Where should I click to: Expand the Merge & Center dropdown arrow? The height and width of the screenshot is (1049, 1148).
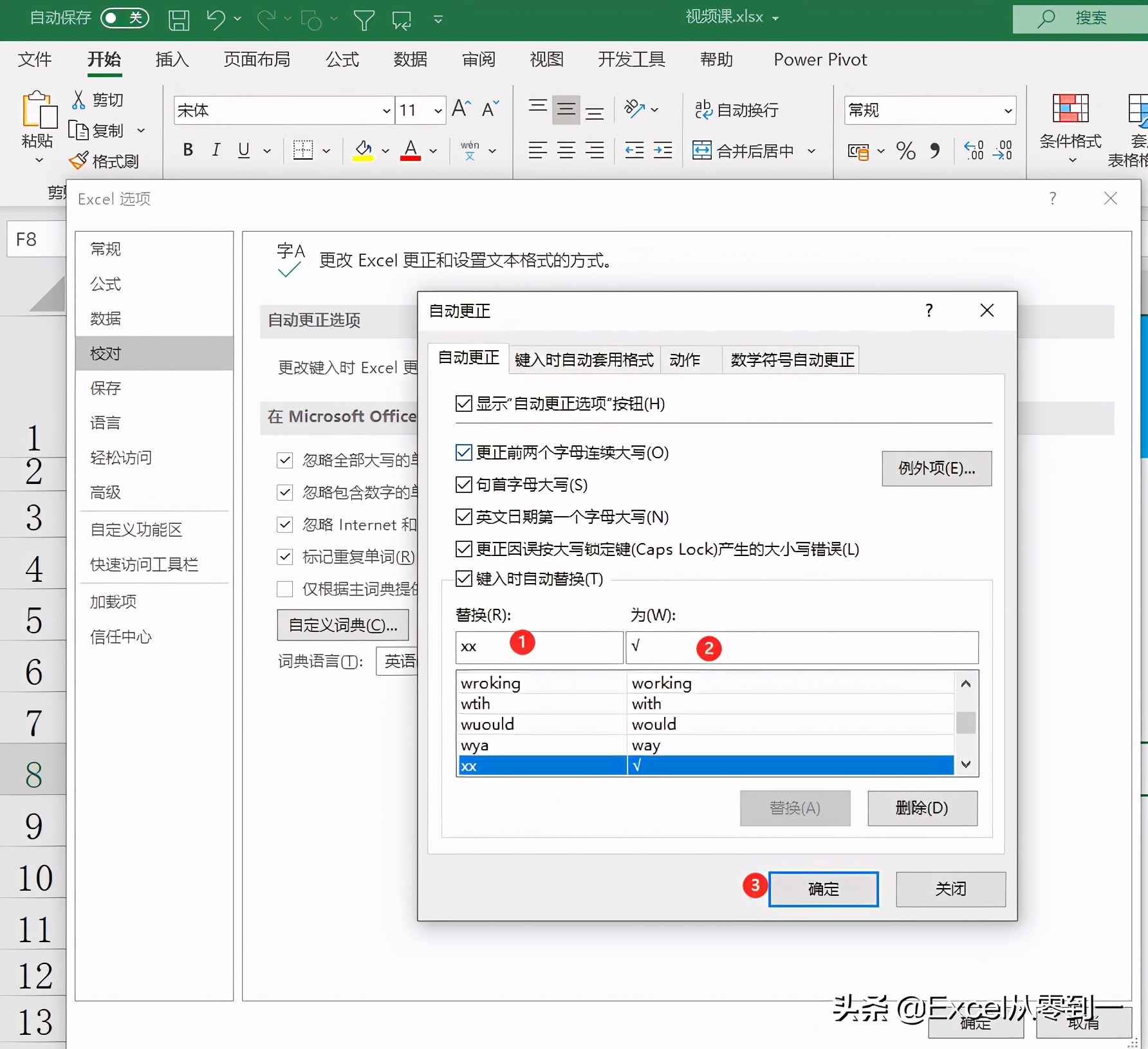(x=811, y=151)
